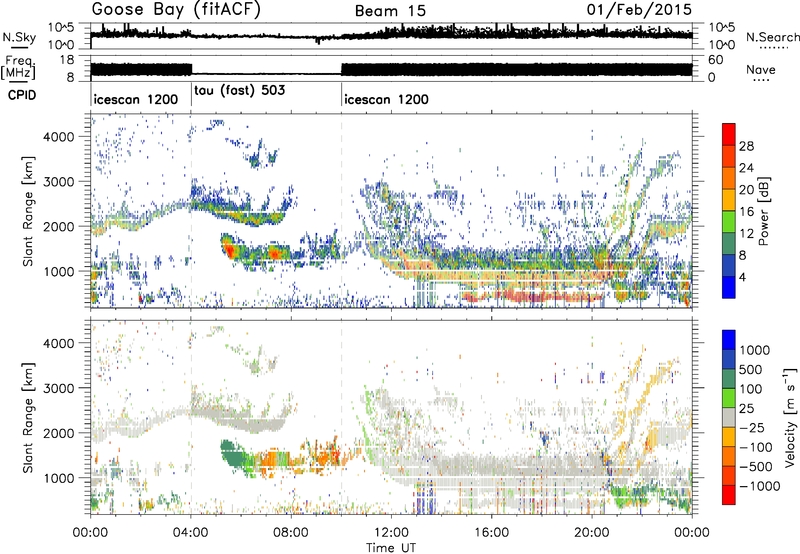Click the '04:00' time tick label
This screenshot has width=800, height=554.
click(191, 533)
